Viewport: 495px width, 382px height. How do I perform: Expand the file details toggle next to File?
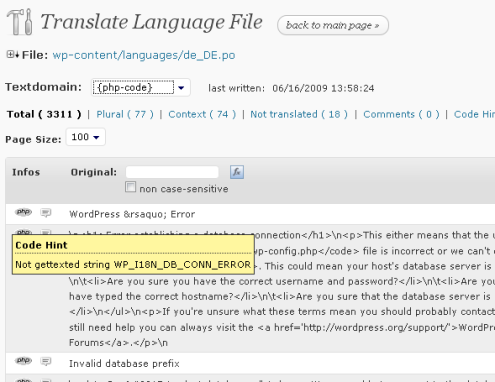[13, 54]
